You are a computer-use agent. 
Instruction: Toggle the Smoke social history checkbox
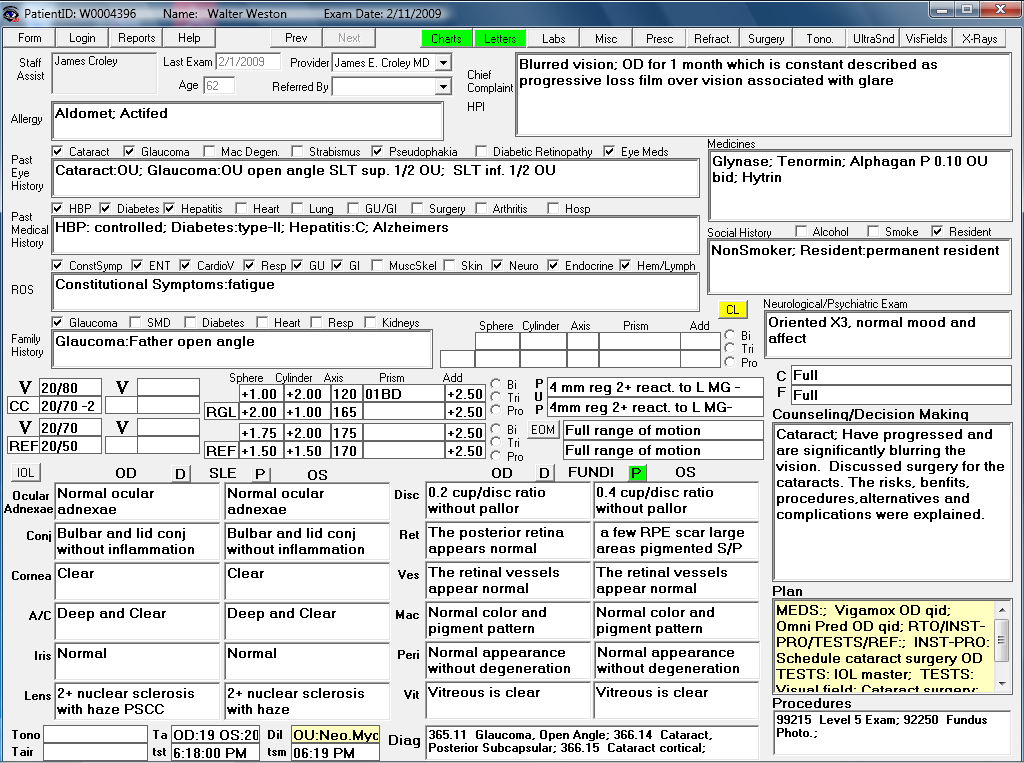(873, 231)
